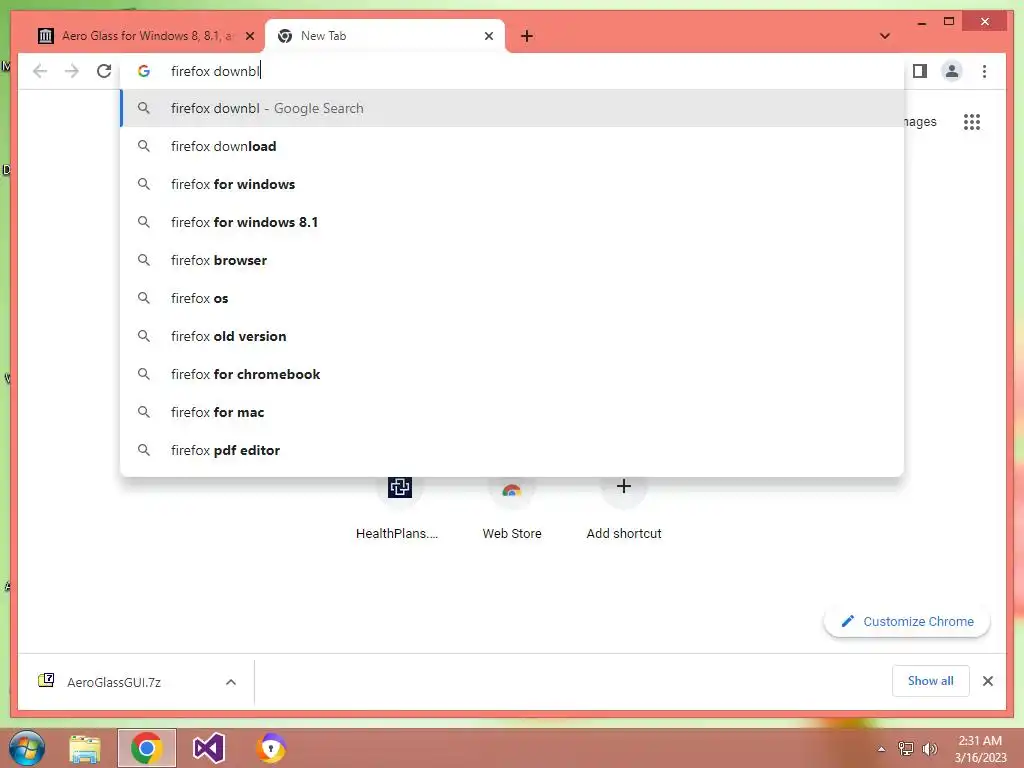
Task: Expand AeroGlassGUI.7z download options chevron
Action: tap(231, 682)
